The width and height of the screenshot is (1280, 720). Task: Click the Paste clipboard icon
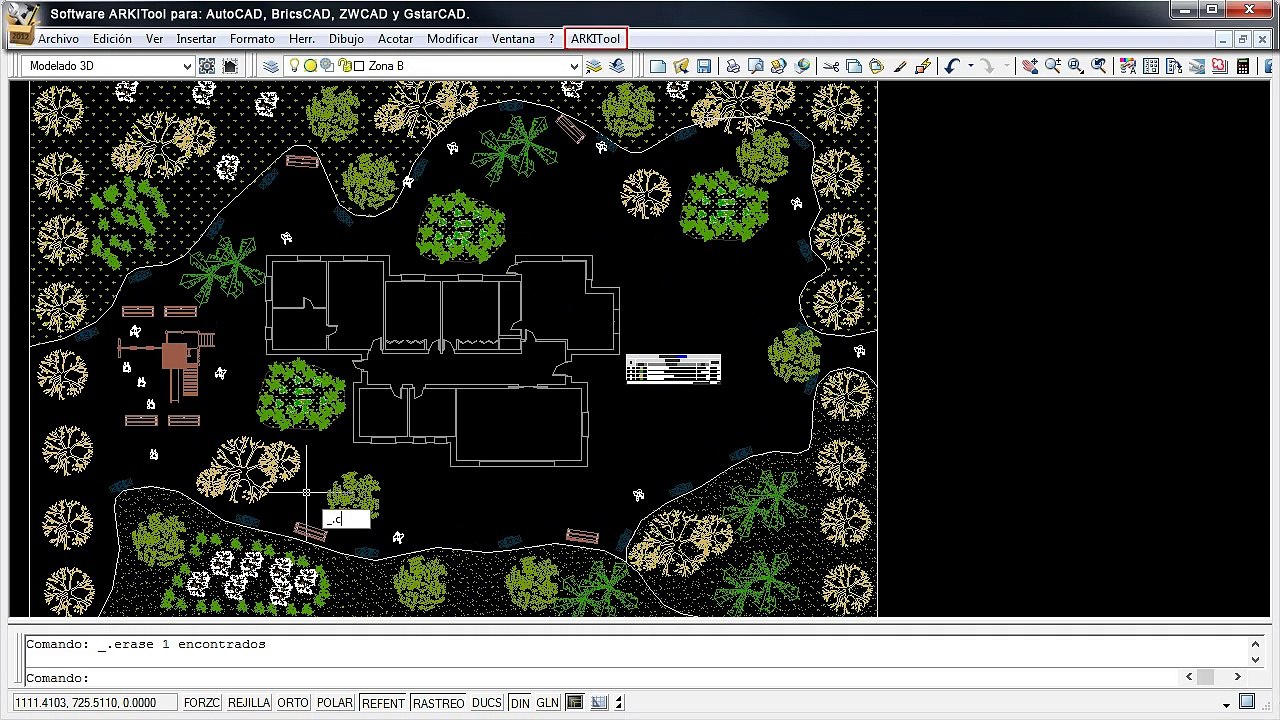pyautogui.click(x=877, y=66)
